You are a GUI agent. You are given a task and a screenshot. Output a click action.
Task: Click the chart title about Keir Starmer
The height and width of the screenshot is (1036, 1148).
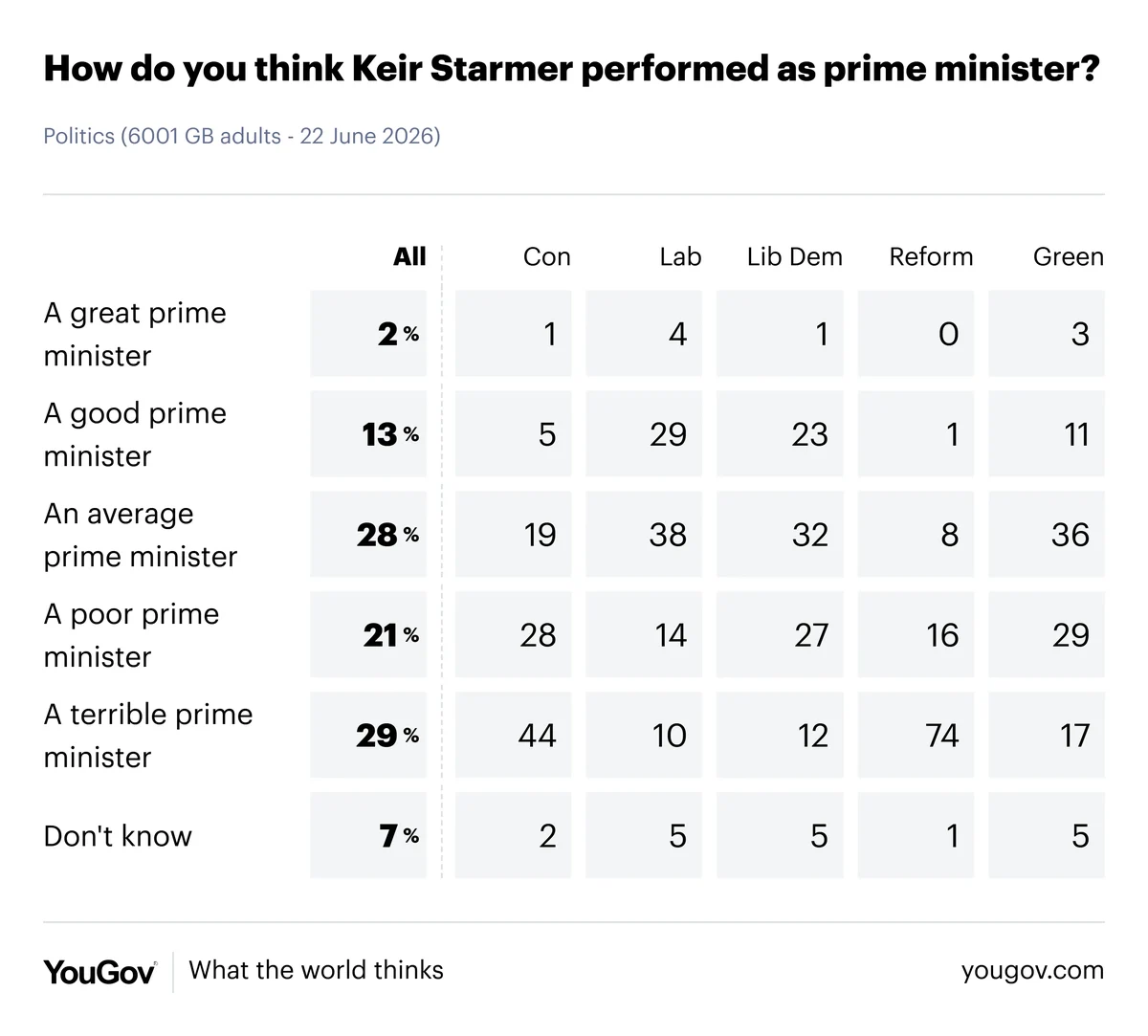coord(571,69)
